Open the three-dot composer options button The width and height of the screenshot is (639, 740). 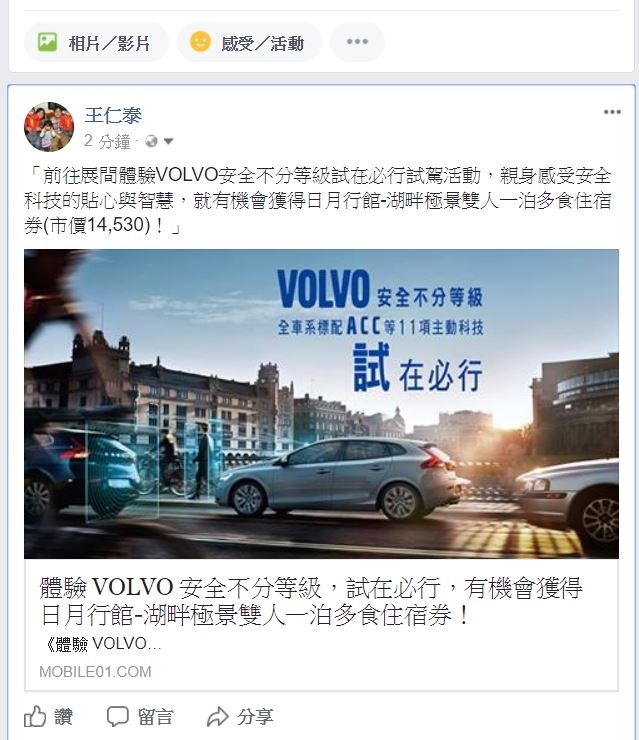tap(357, 42)
